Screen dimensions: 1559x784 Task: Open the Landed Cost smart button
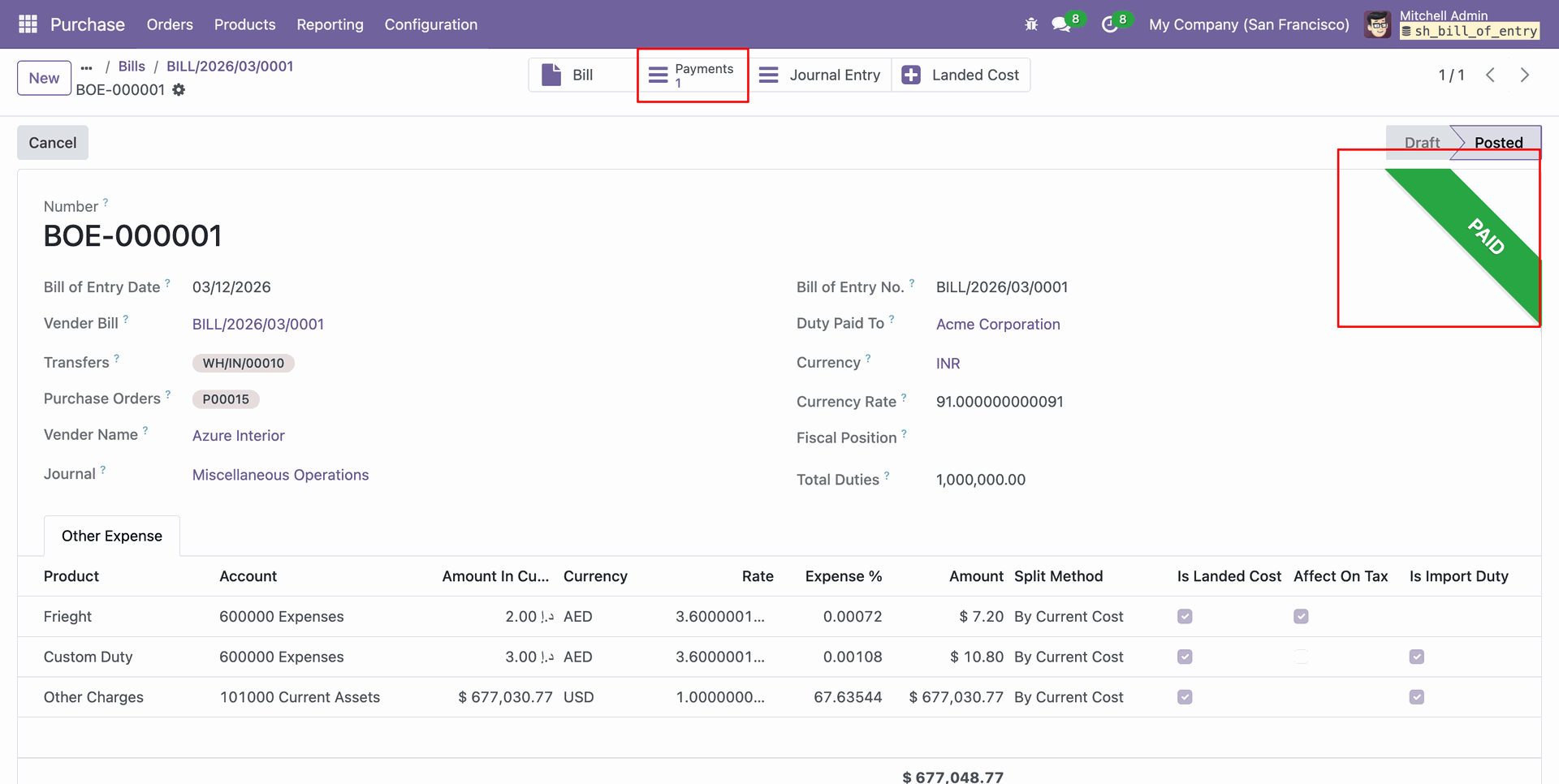pos(961,75)
